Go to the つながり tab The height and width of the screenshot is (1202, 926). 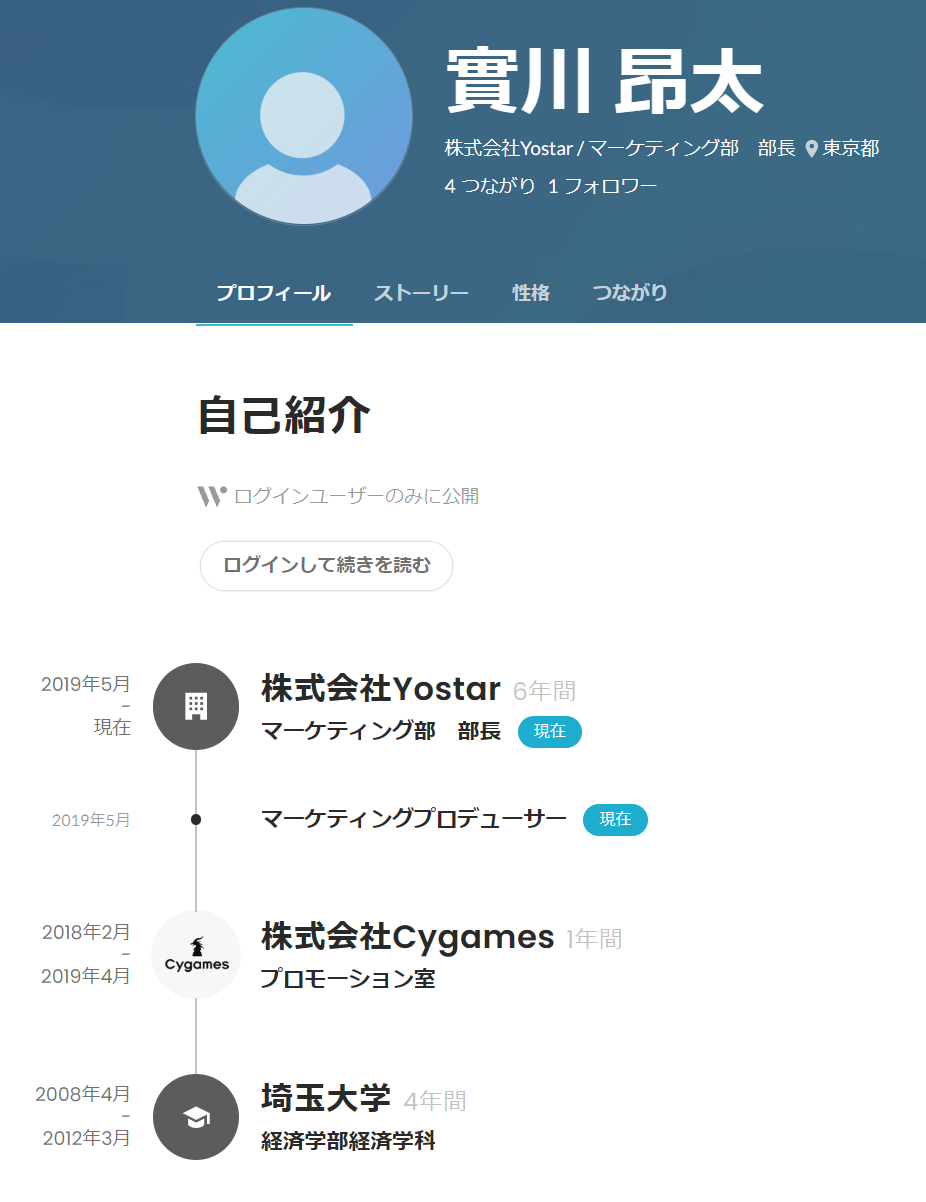tap(630, 293)
